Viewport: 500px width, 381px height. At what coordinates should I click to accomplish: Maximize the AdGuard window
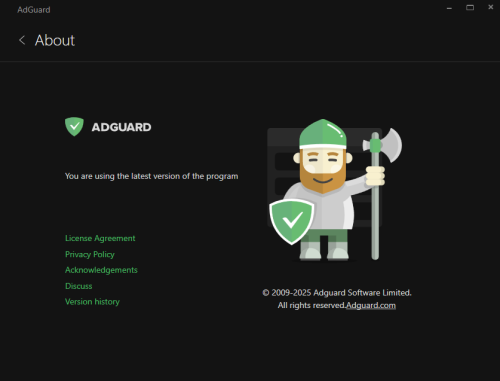pyautogui.click(x=470, y=7)
